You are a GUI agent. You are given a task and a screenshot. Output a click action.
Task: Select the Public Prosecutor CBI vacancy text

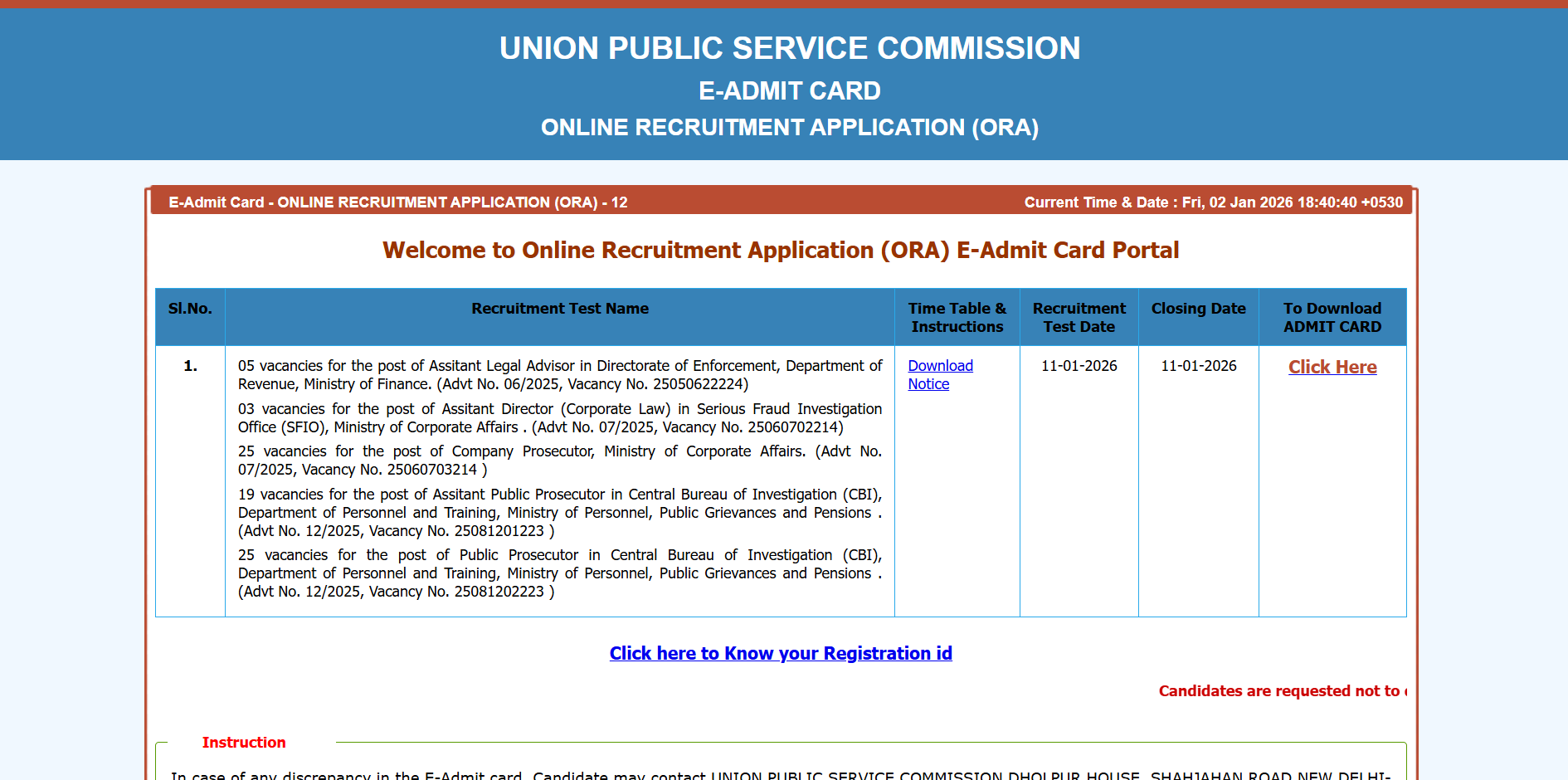click(559, 573)
